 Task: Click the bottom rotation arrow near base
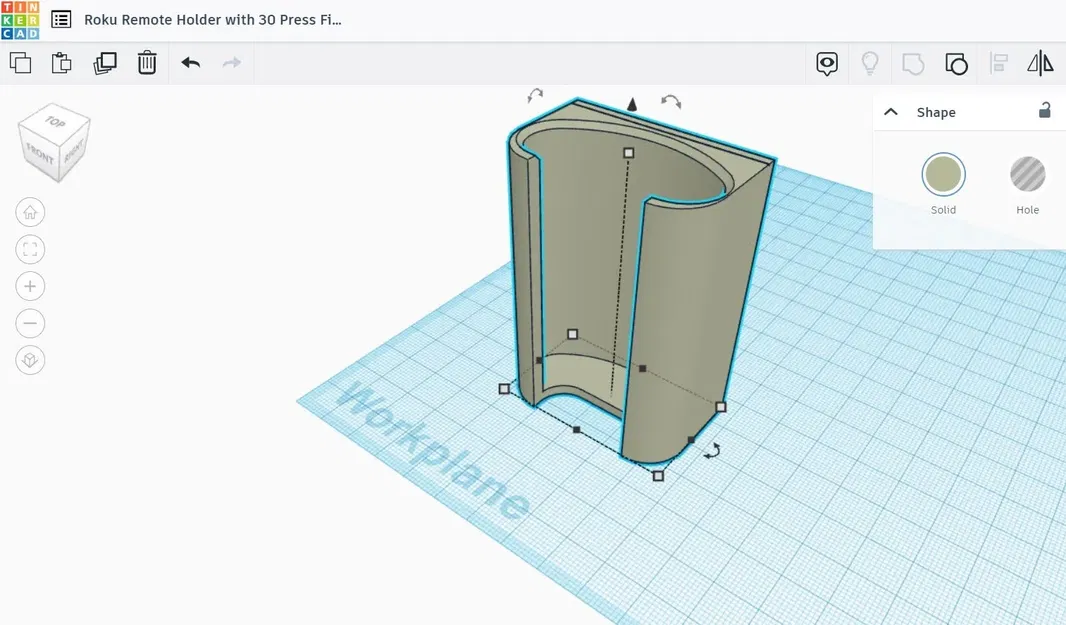[x=712, y=451]
